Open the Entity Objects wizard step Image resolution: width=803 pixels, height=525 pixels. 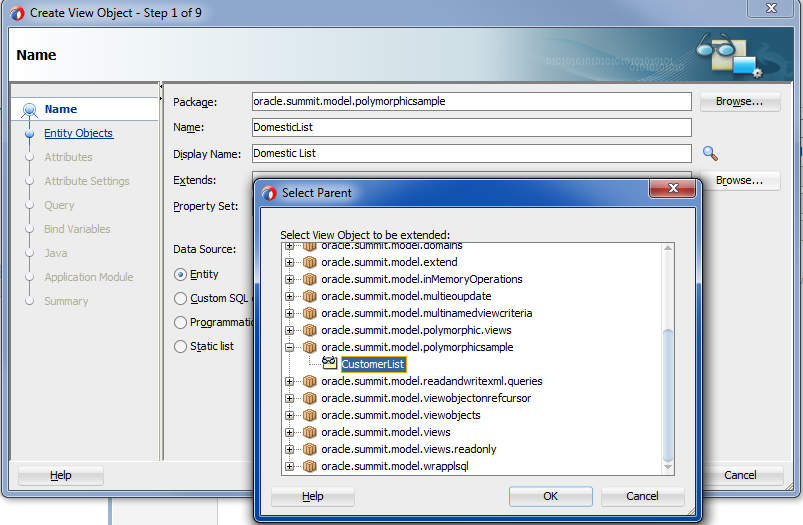[78, 133]
